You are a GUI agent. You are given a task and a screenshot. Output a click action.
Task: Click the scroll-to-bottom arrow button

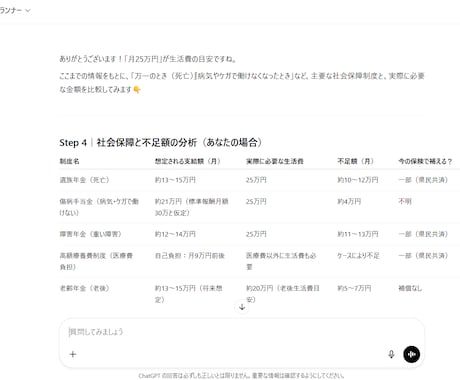(242, 307)
